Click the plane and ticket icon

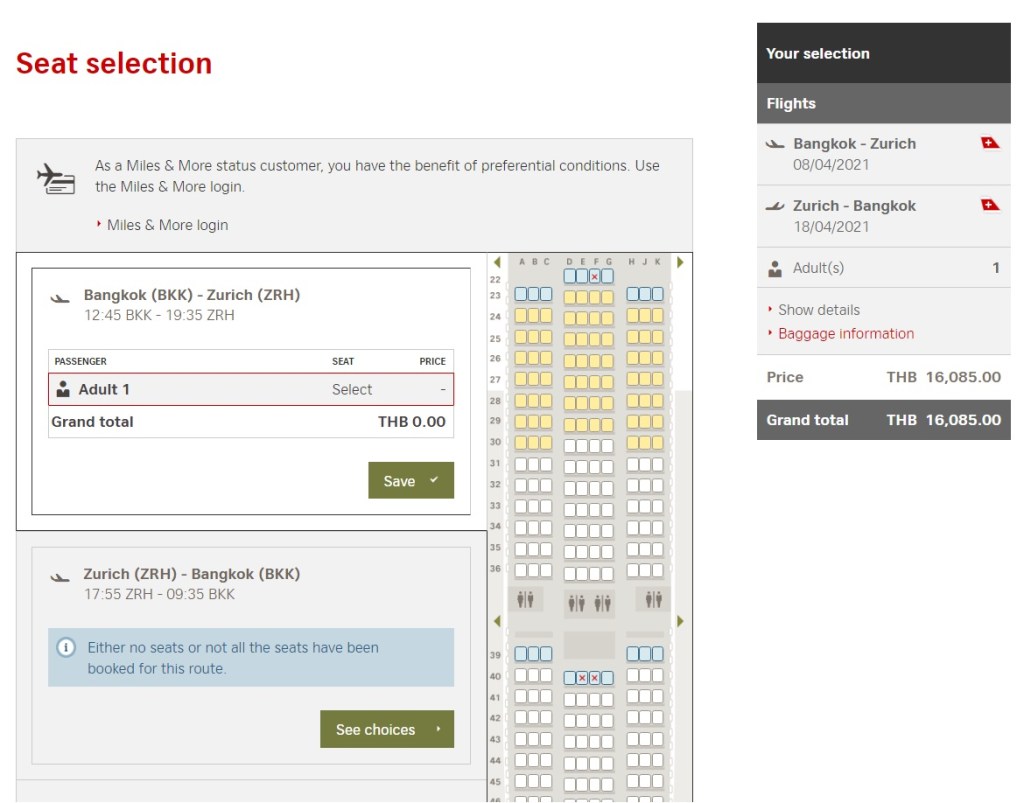(x=56, y=177)
